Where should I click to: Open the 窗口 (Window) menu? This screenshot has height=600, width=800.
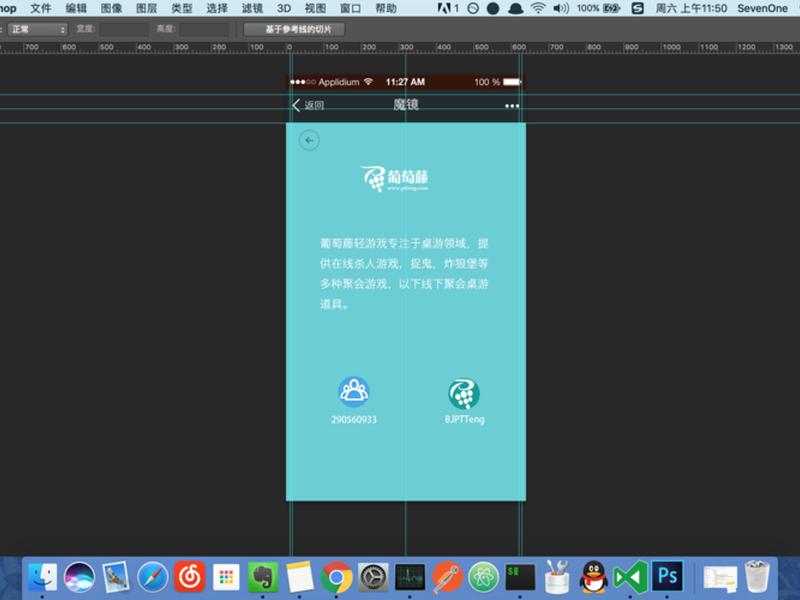point(350,8)
